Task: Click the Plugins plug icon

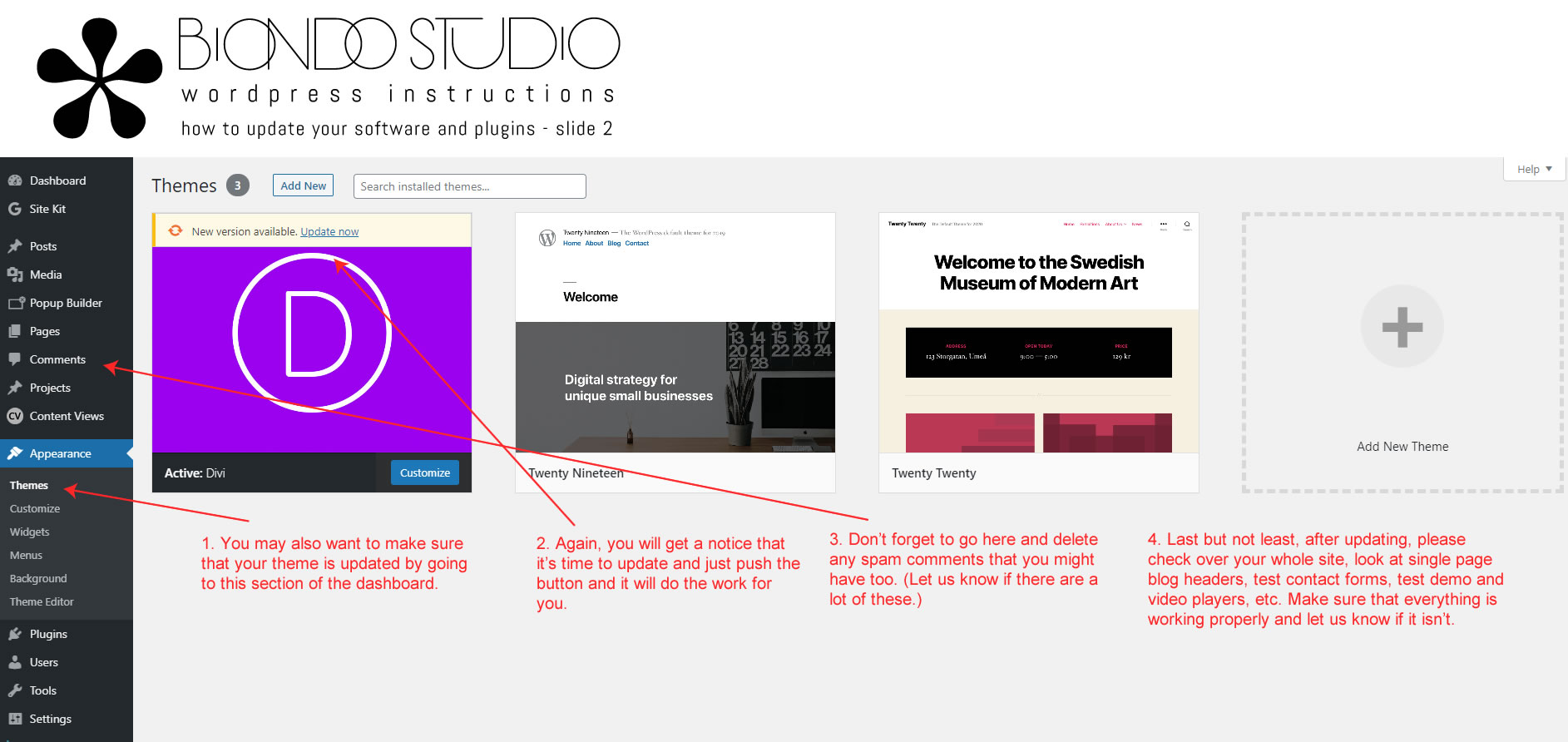Action: (15, 634)
